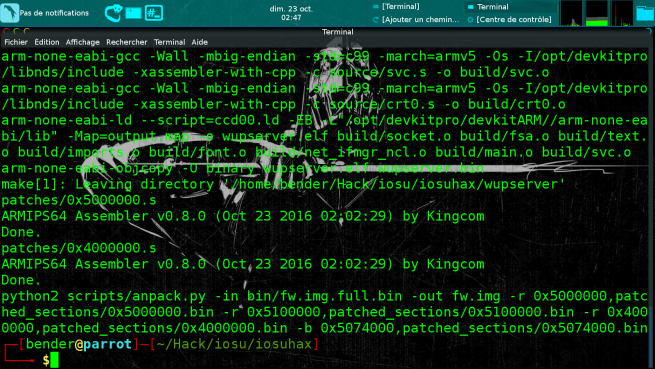The height and width of the screenshot is (369, 655).
Task: Open the Rechercher menu
Action: pyautogui.click(x=127, y=42)
